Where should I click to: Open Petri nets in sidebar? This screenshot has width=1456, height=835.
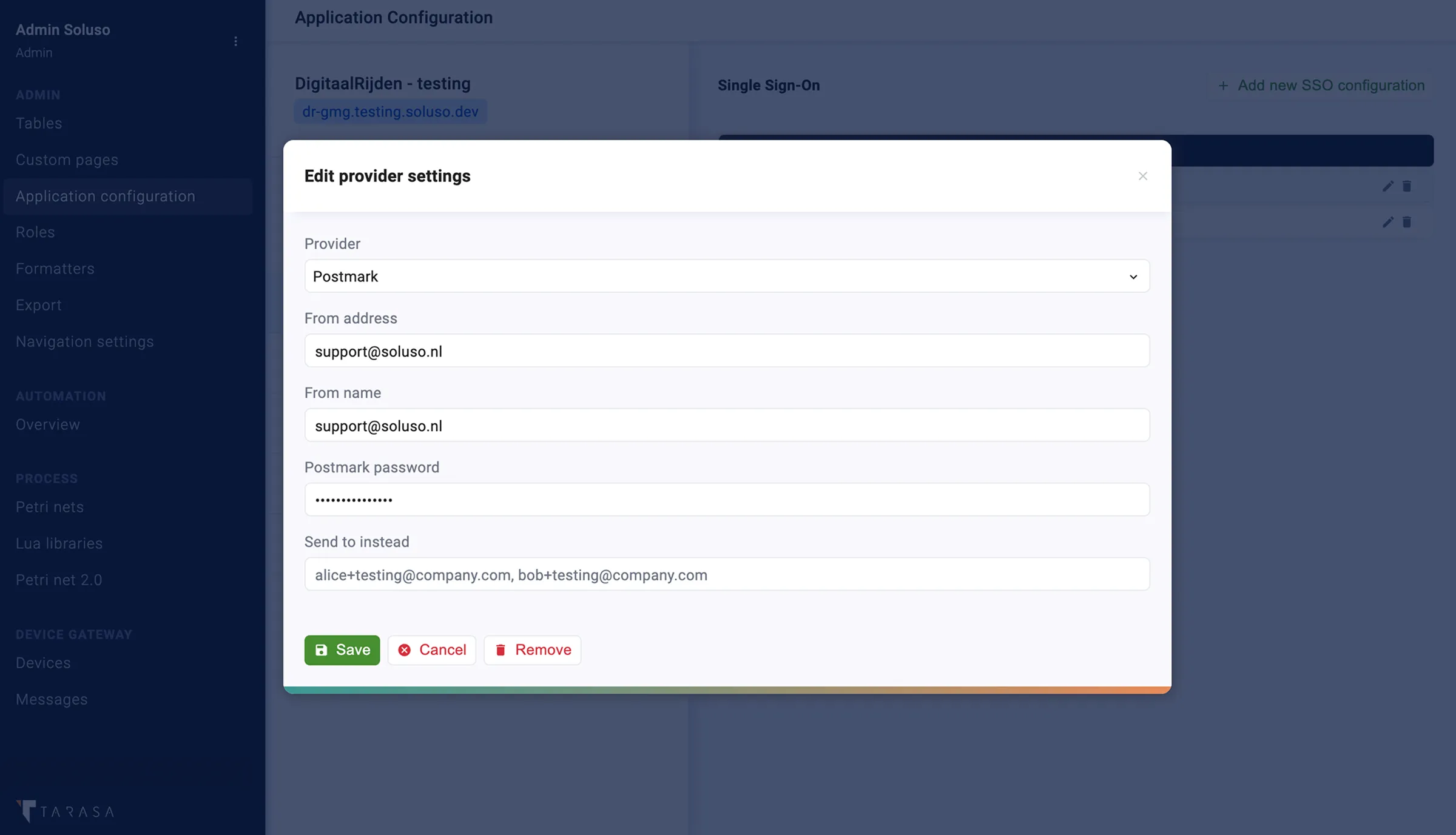50,507
